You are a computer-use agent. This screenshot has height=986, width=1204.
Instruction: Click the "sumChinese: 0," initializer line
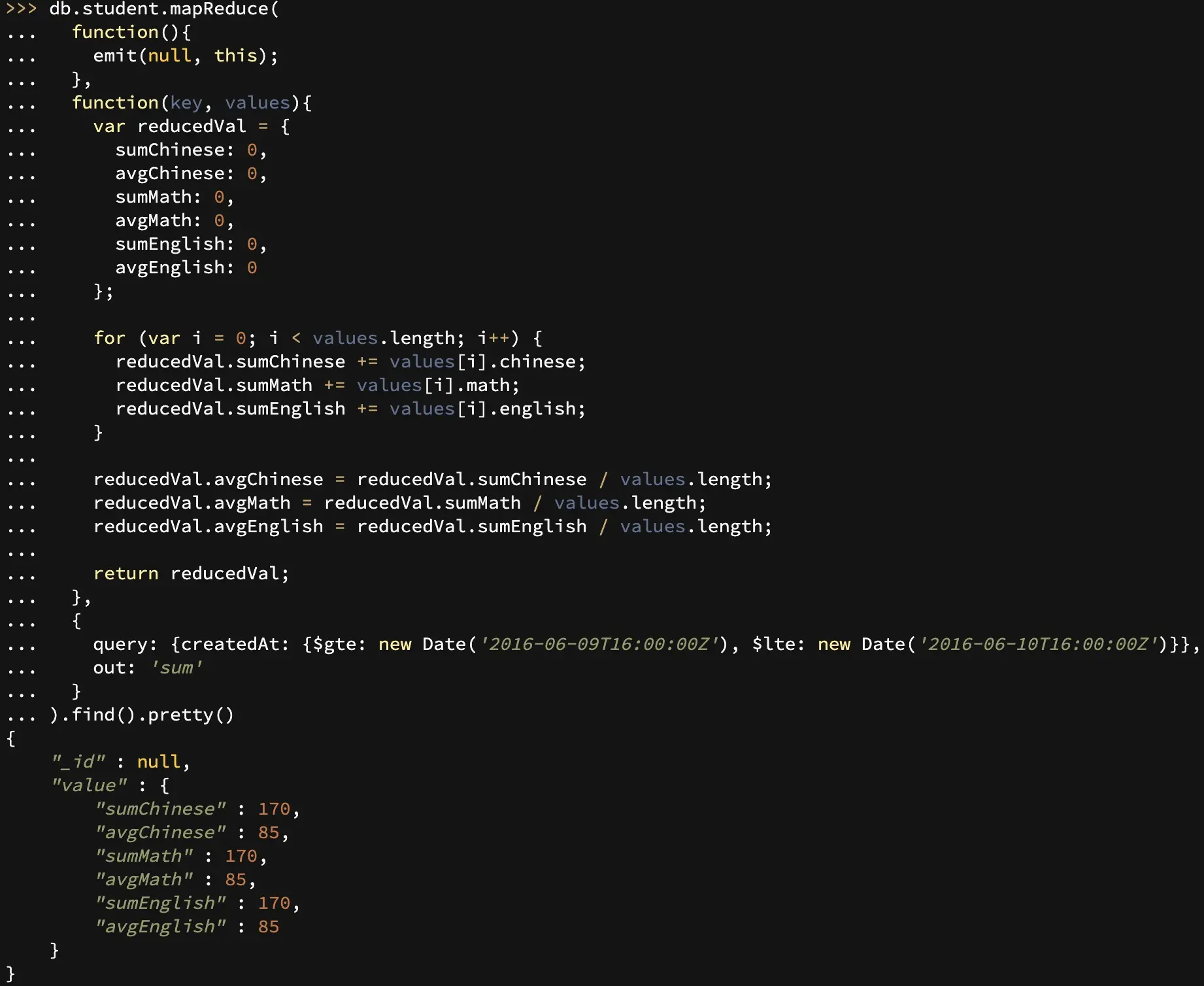pyautogui.click(x=191, y=150)
